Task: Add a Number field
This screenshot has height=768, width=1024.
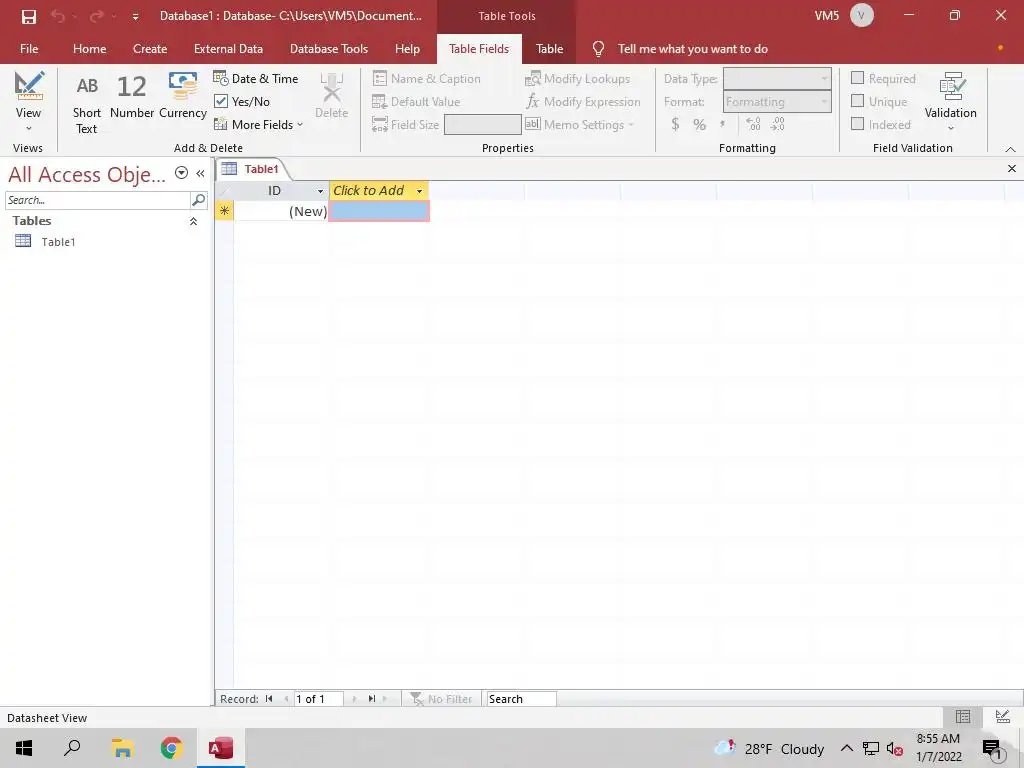Action: click(131, 97)
